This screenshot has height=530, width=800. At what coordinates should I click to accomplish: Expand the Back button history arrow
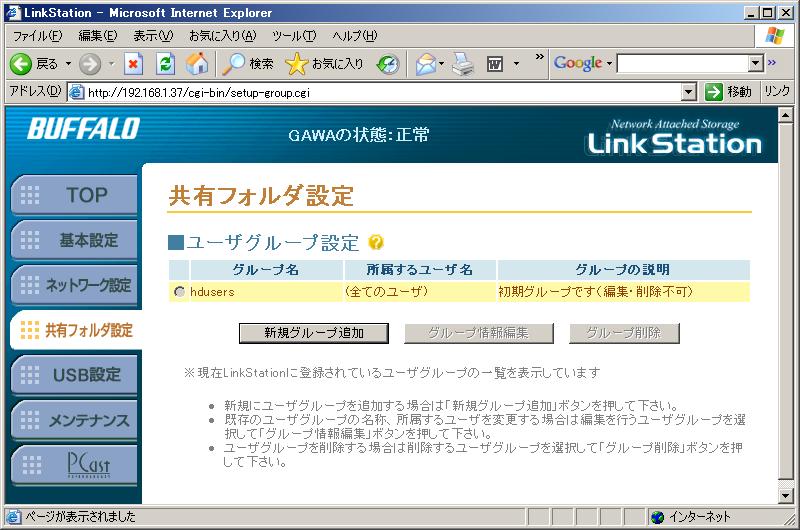click(68, 63)
